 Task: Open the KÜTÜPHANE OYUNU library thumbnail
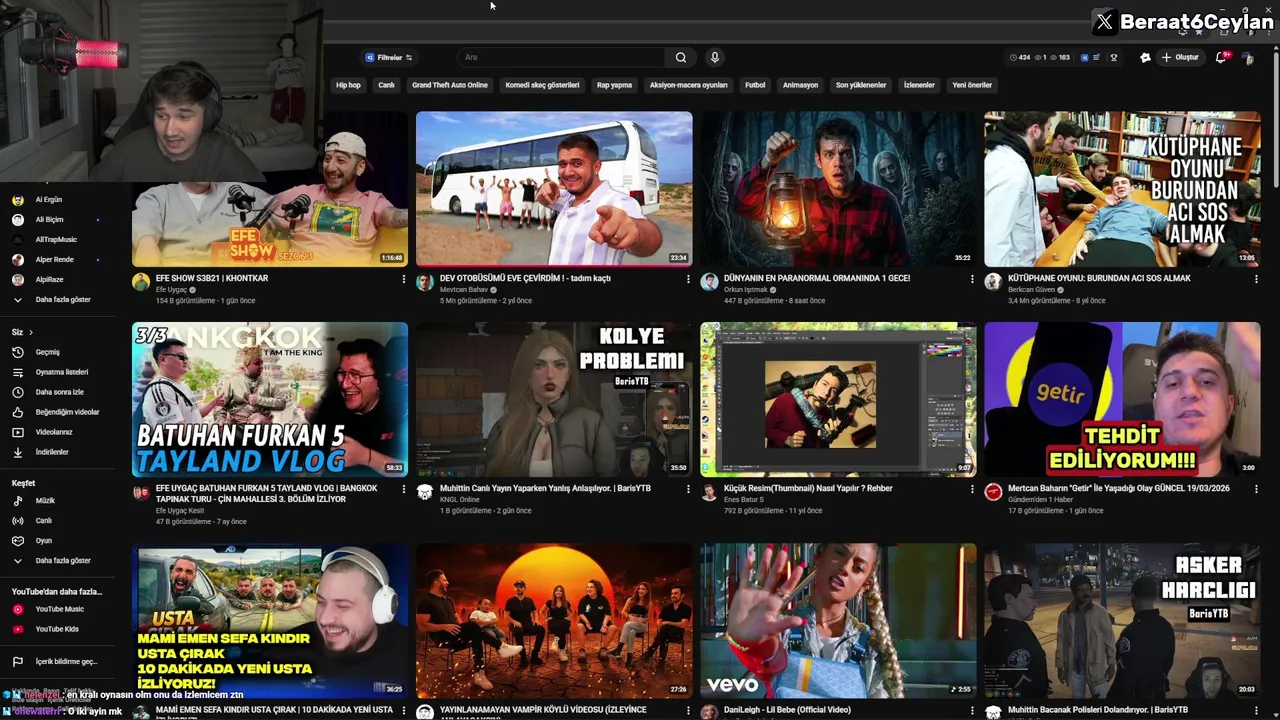coord(1122,189)
